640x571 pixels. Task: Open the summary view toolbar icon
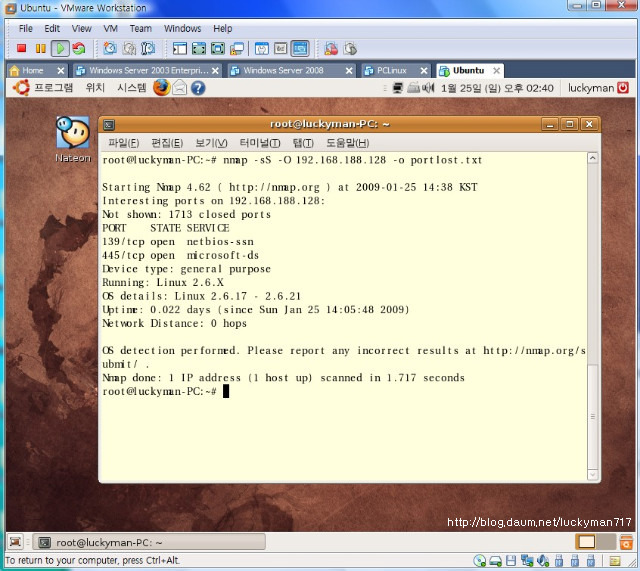coord(262,49)
